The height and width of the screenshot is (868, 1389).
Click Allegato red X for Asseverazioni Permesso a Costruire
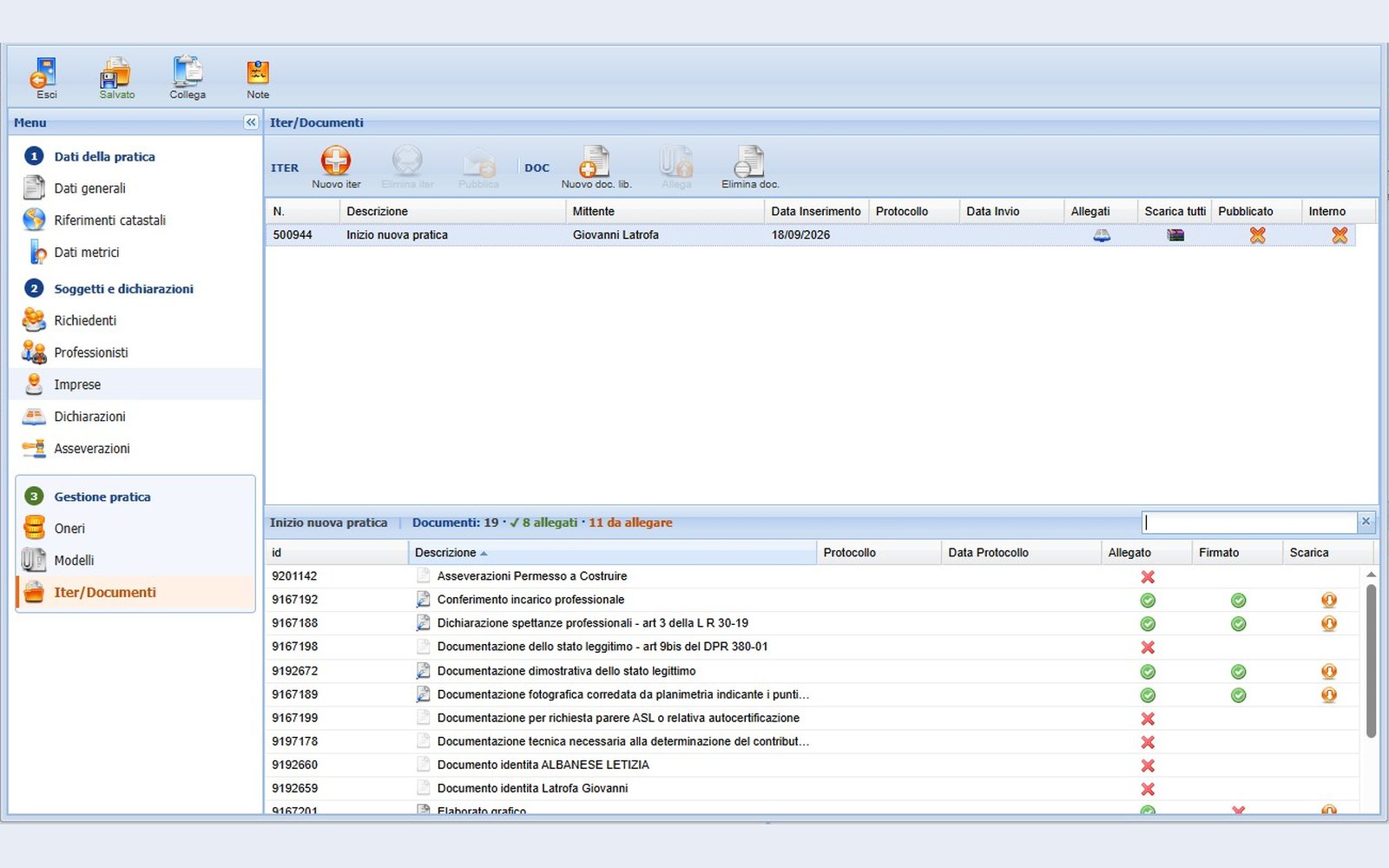(1148, 576)
